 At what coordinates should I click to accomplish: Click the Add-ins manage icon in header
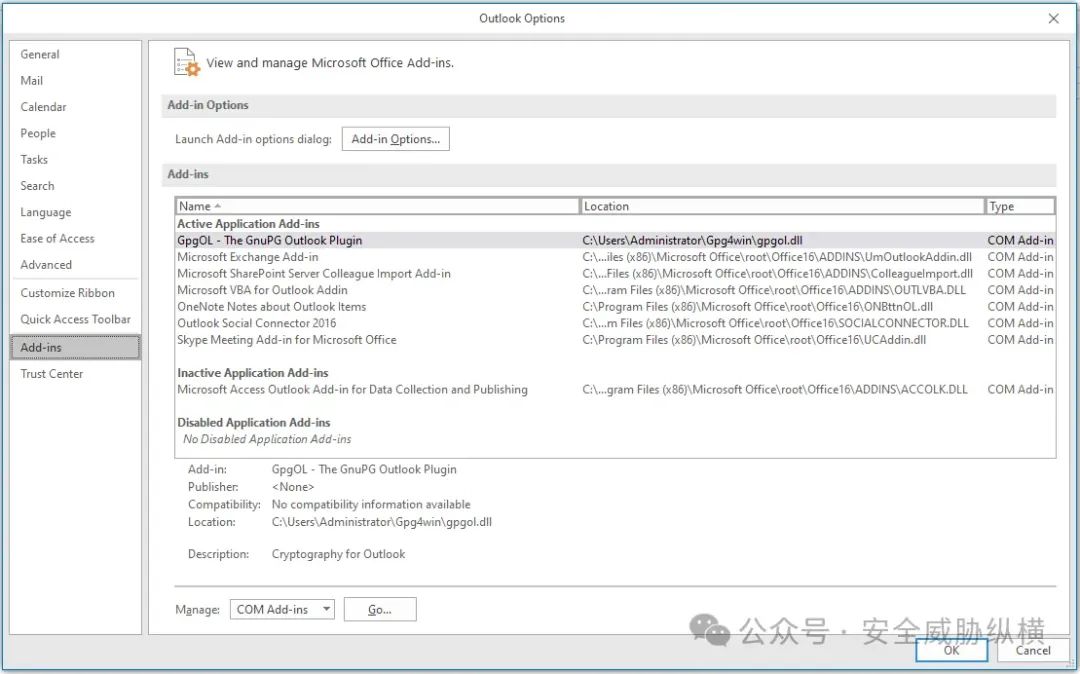(187, 62)
